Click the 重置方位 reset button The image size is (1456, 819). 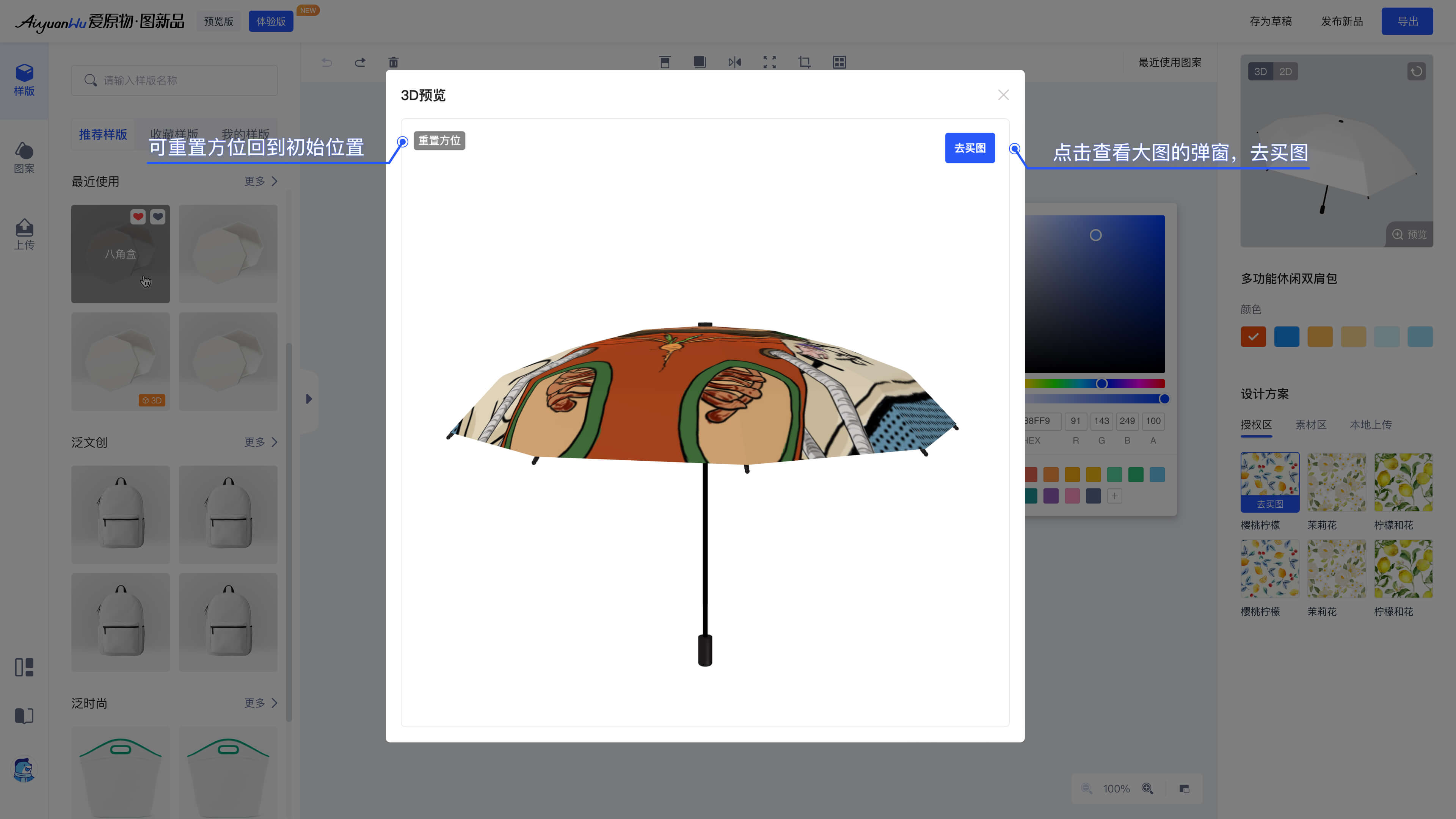439,141
